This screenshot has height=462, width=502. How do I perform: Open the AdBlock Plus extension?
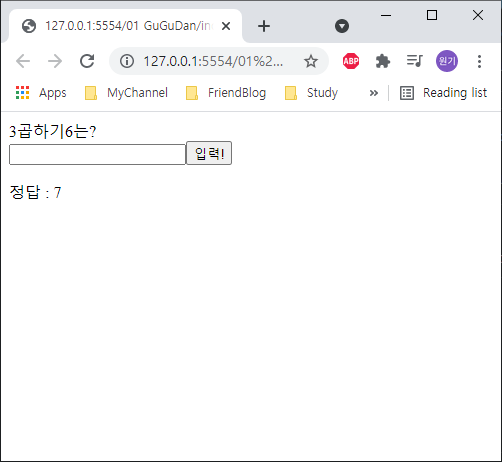coord(351,61)
